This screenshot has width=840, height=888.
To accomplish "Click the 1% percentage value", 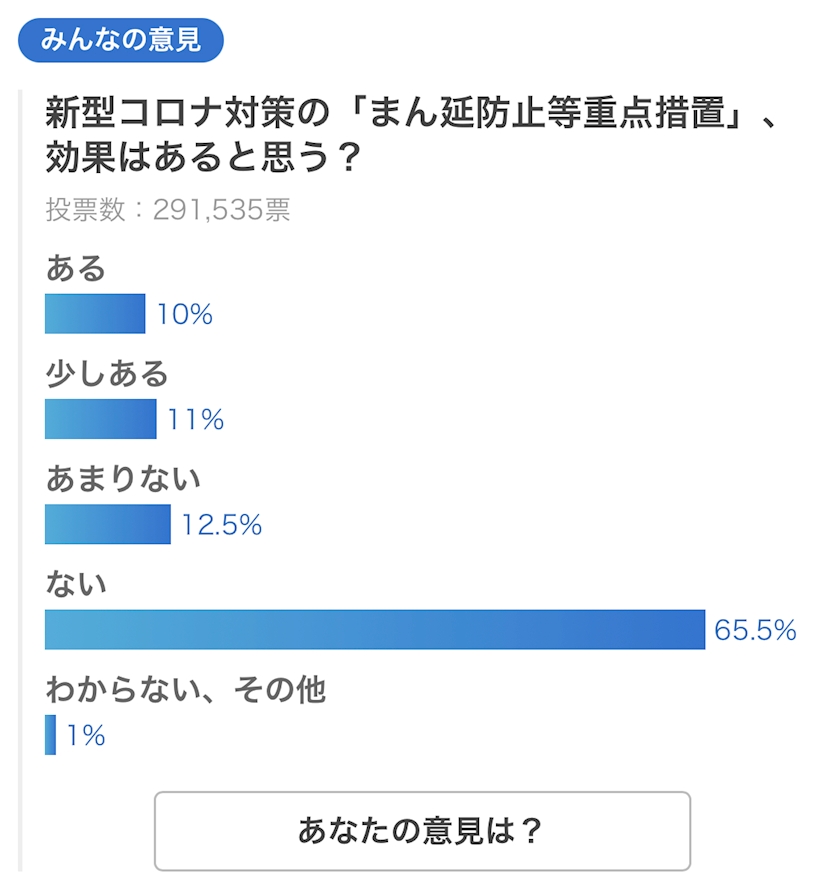I will click(86, 736).
